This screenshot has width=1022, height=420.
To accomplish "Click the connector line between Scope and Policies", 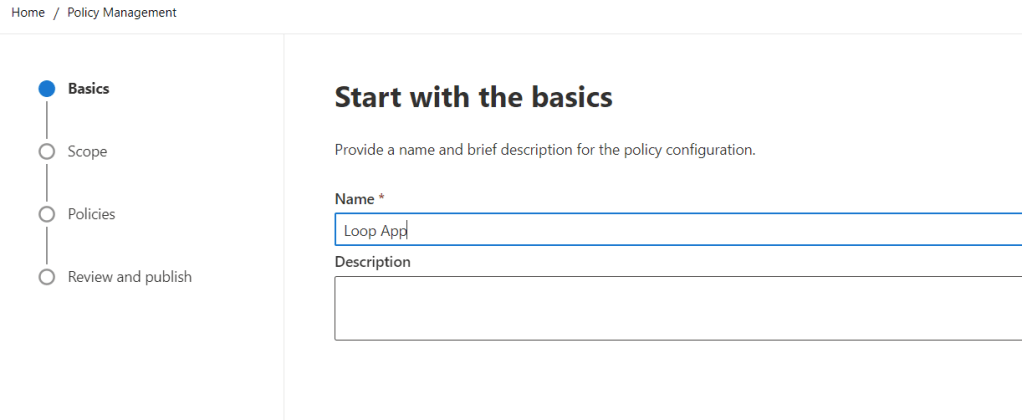I will [46, 183].
